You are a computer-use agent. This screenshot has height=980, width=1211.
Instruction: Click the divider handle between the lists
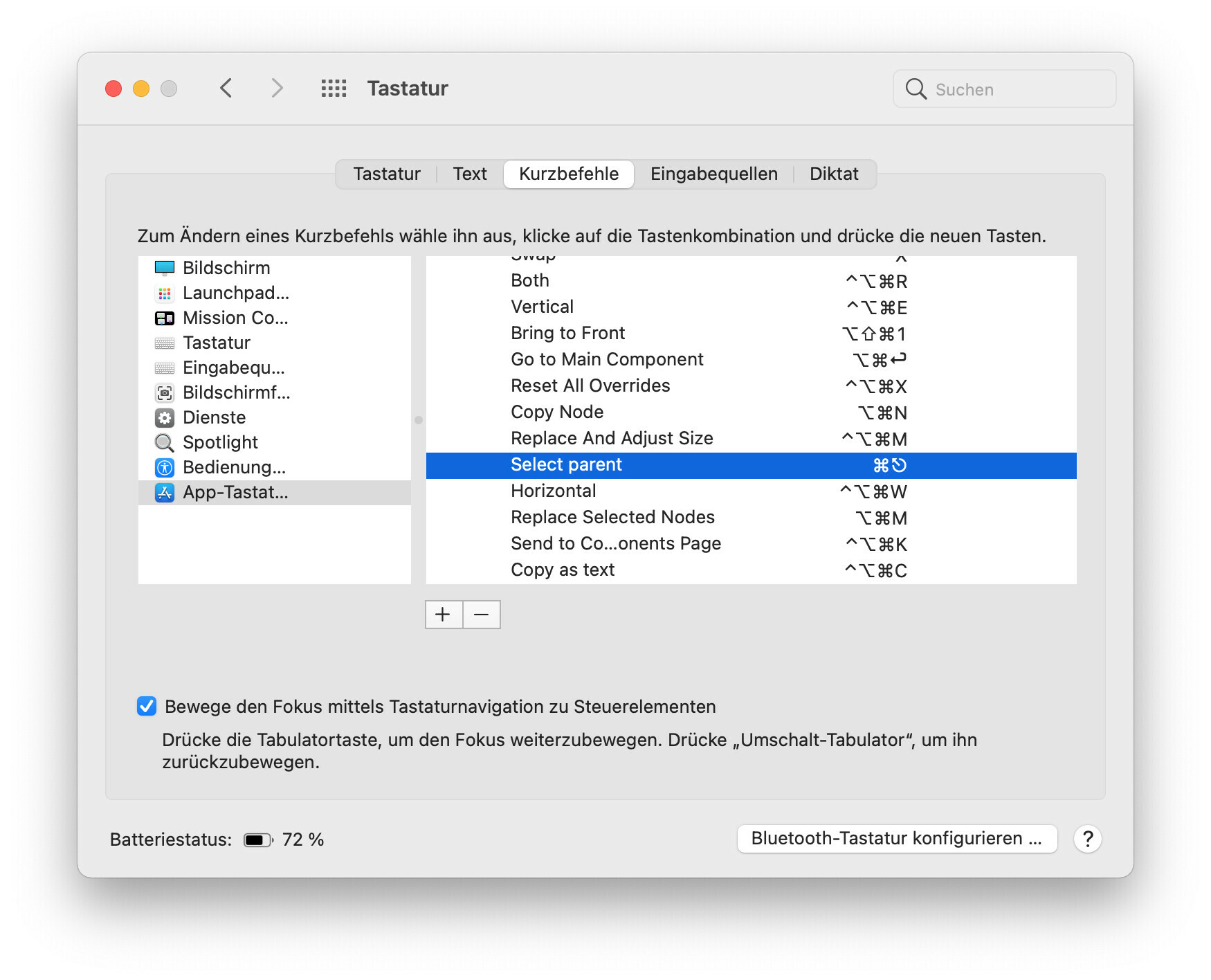pyautogui.click(x=419, y=420)
